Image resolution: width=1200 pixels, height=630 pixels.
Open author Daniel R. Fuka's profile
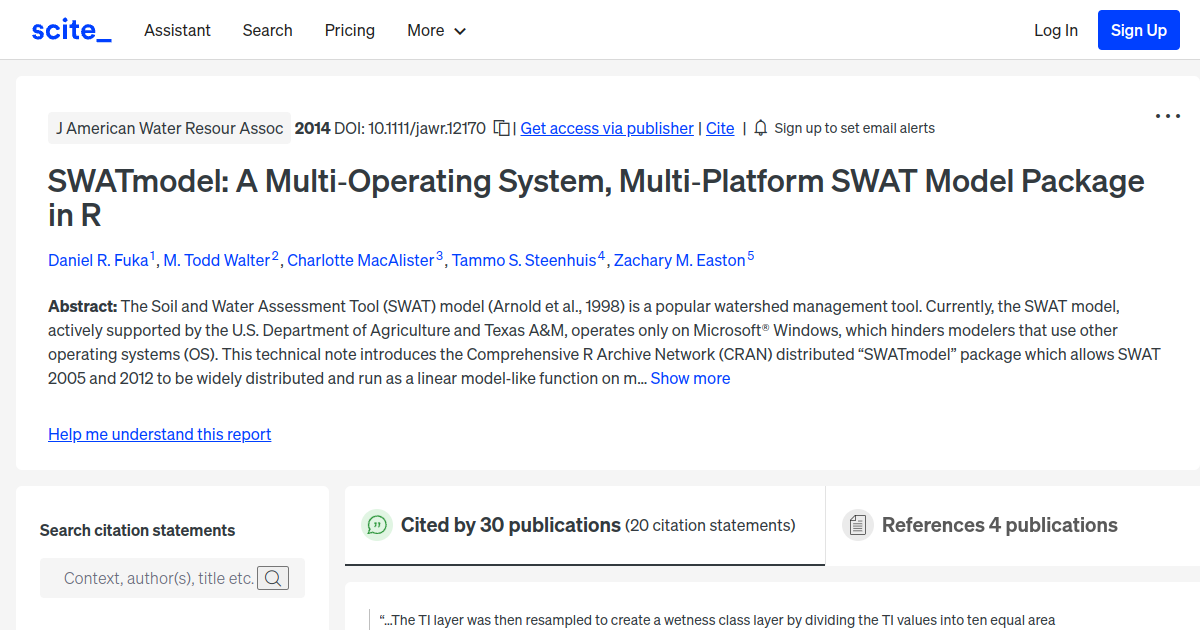(x=99, y=260)
